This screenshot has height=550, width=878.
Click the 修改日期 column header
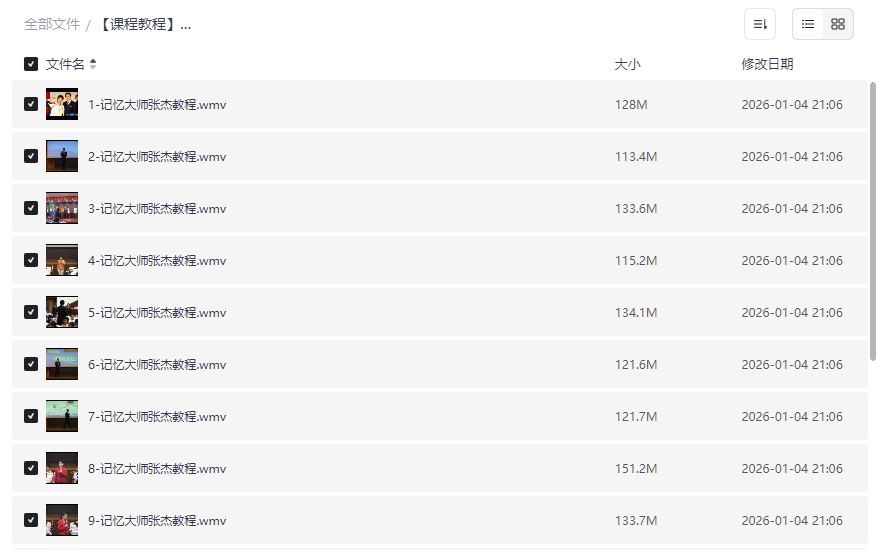click(767, 64)
